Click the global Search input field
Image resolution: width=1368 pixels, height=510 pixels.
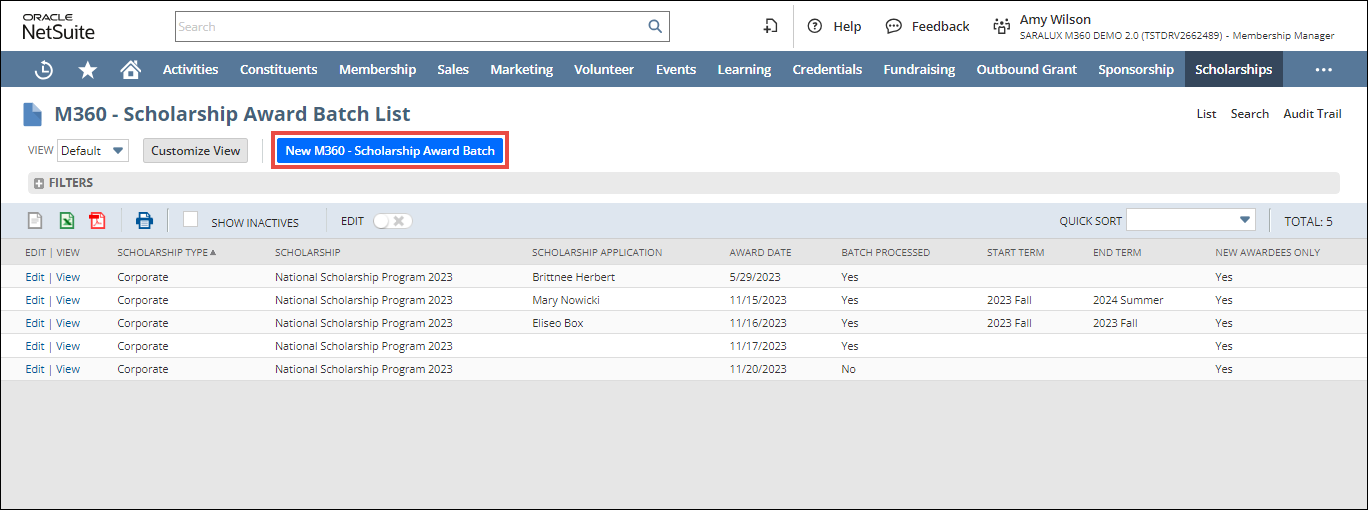click(410, 27)
